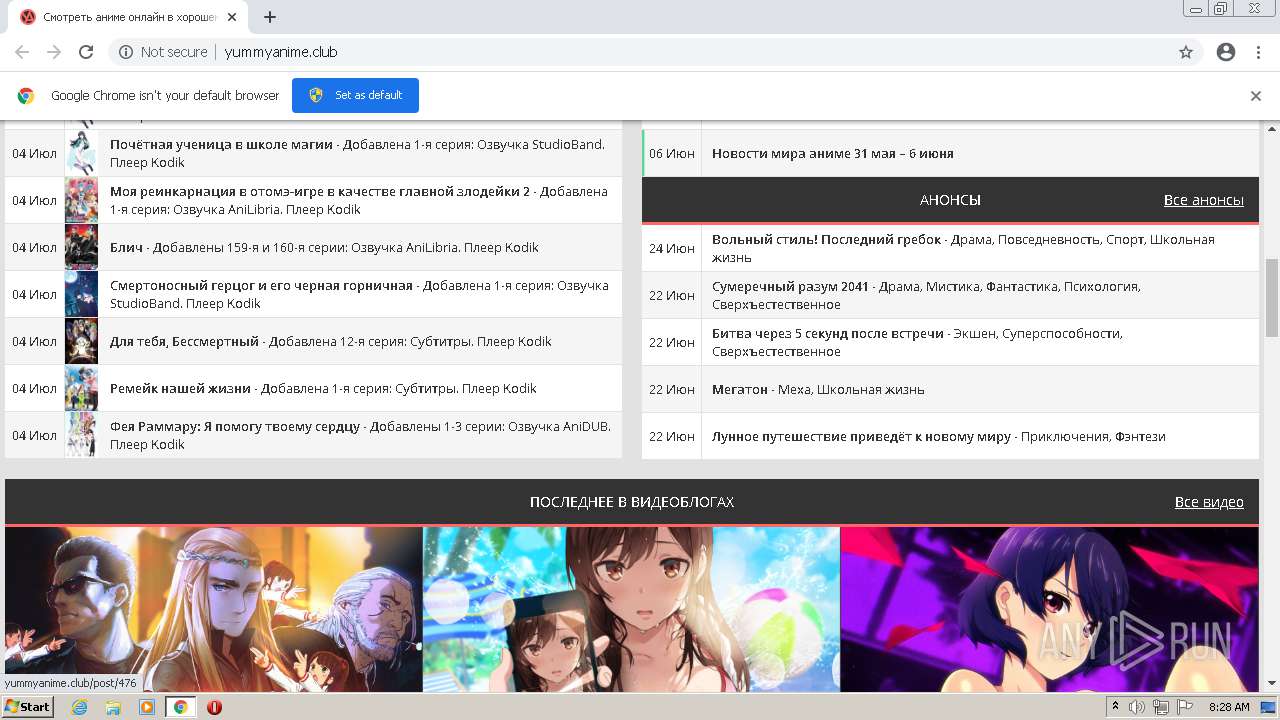
Task: Click the scrollbar up arrow
Action: tap(1272, 128)
